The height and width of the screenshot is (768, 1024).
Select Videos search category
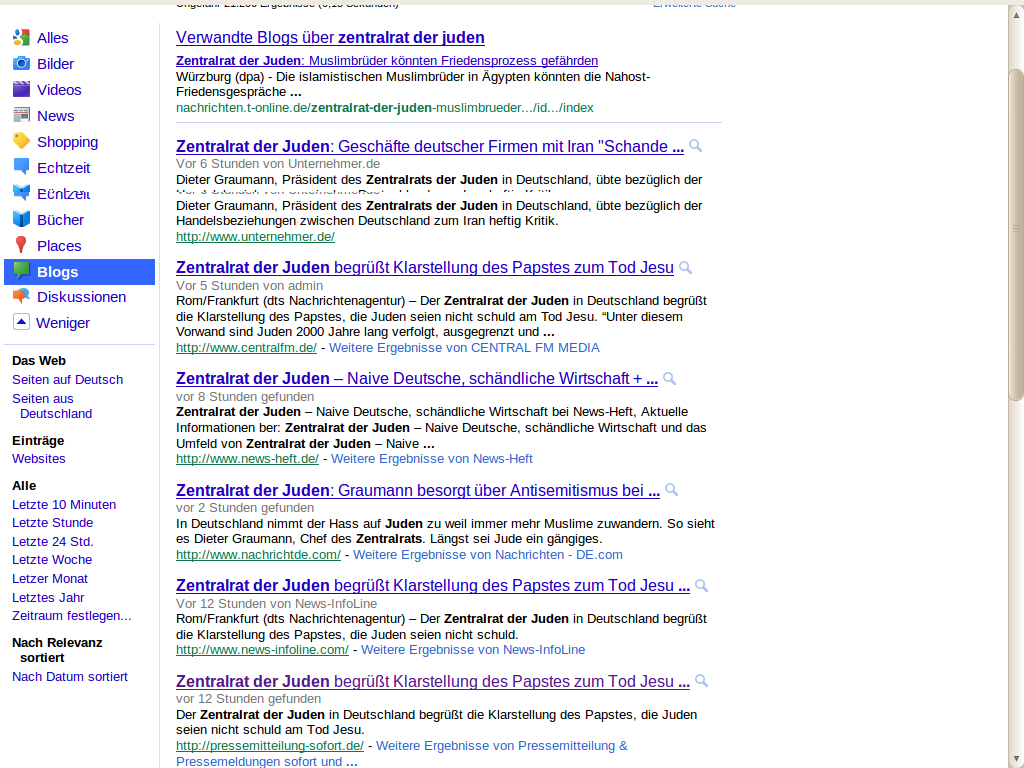[59, 90]
